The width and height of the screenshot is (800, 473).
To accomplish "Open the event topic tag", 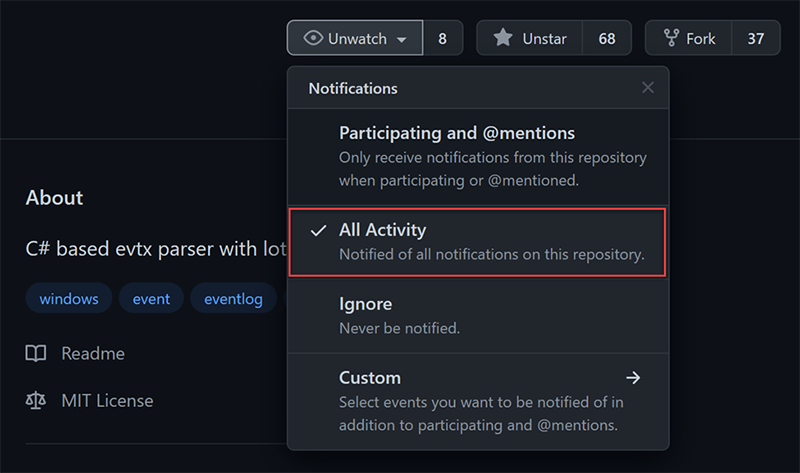I will click(151, 298).
